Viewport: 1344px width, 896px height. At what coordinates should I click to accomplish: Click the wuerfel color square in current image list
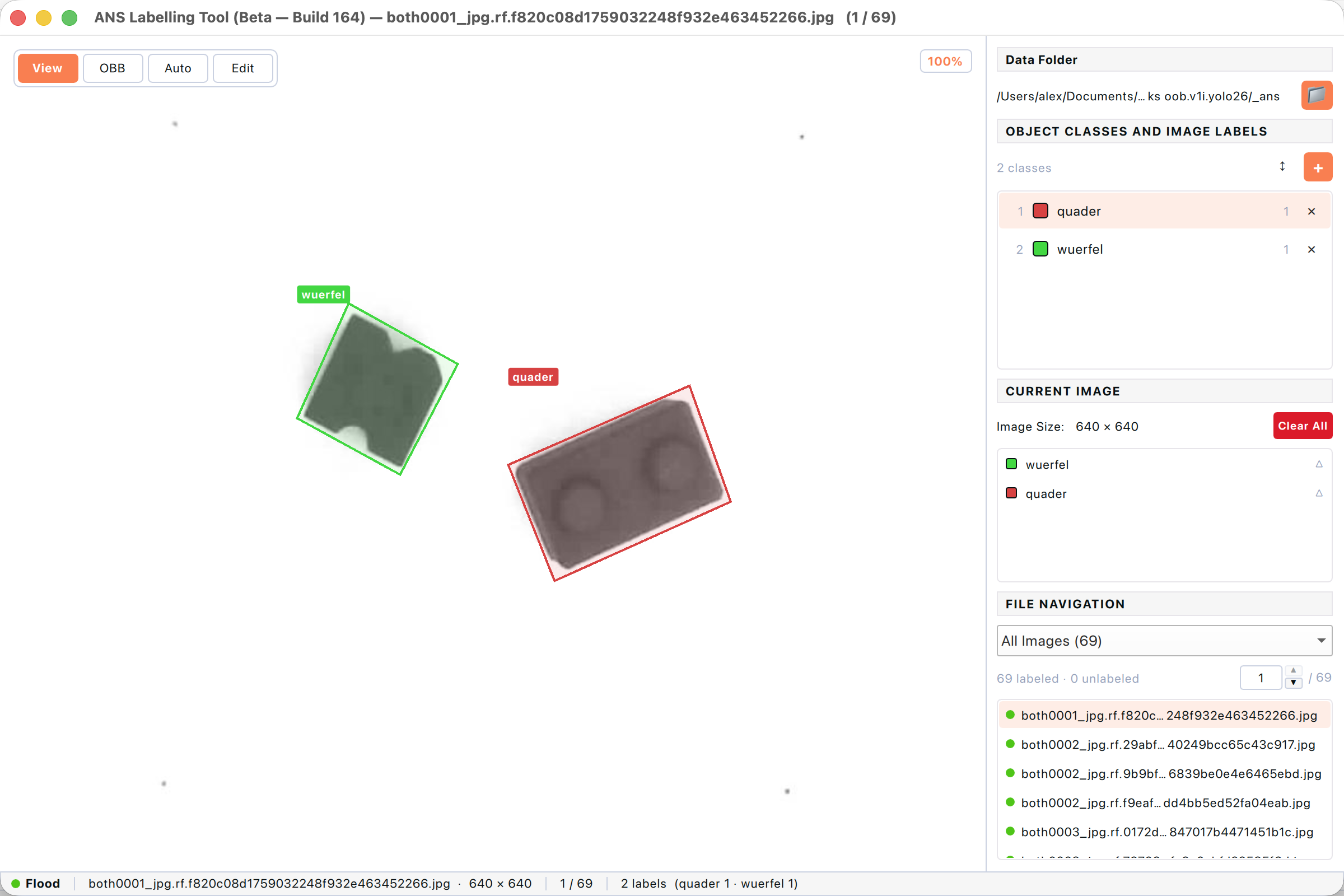click(x=1011, y=464)
